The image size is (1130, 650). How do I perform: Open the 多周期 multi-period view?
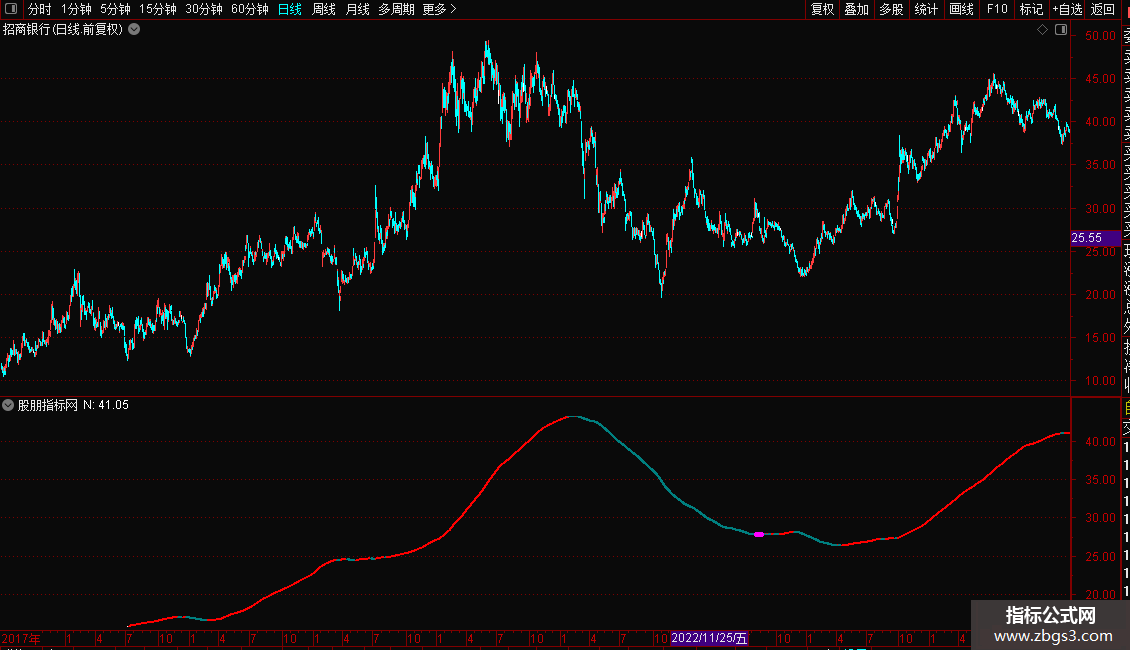(x=396, y=9)
